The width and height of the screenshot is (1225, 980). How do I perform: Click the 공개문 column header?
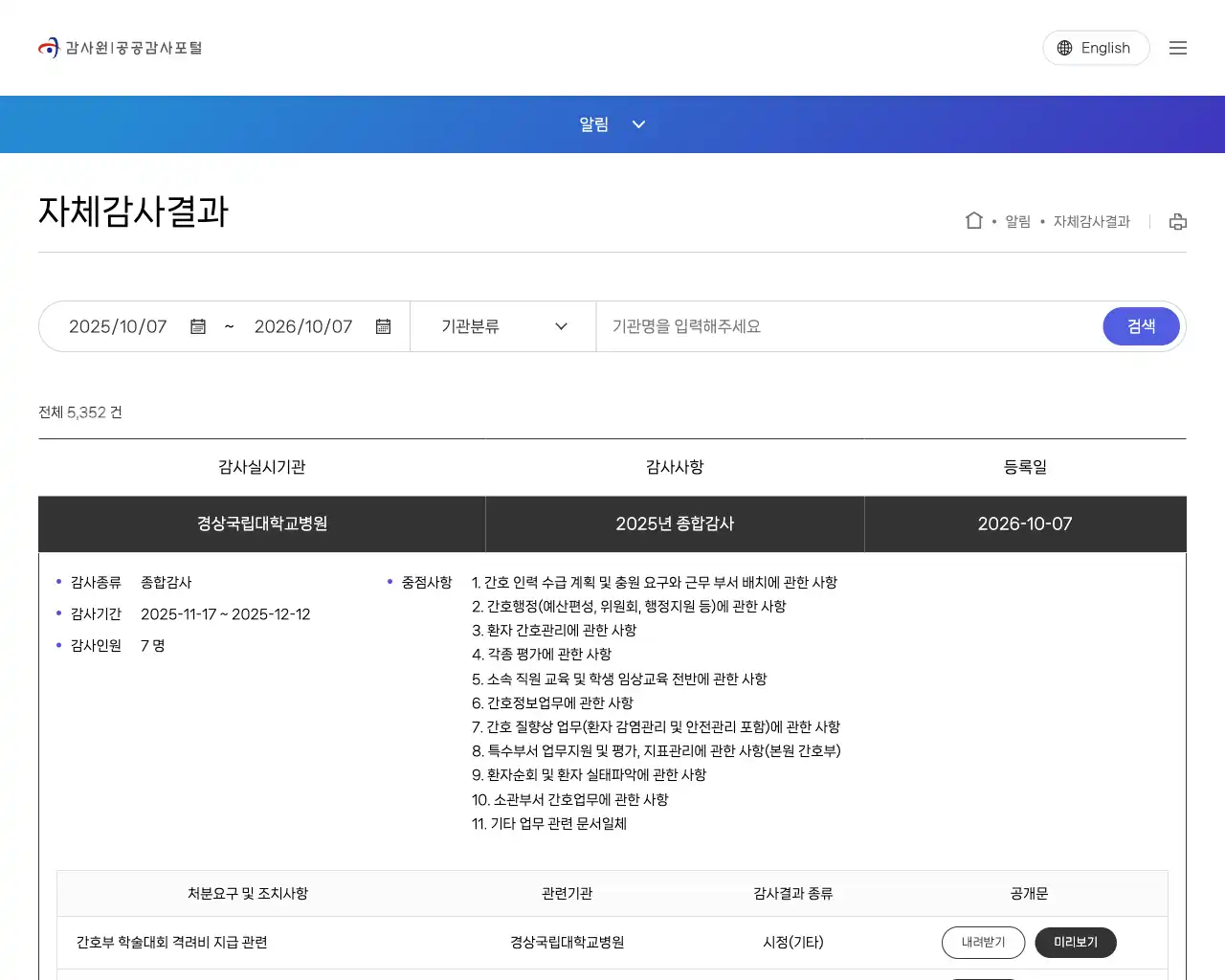1029,894
